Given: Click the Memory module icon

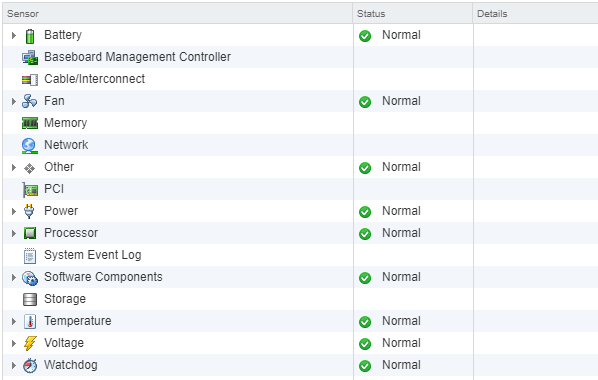Looking at the screenshot, I should tap(30, 123).
